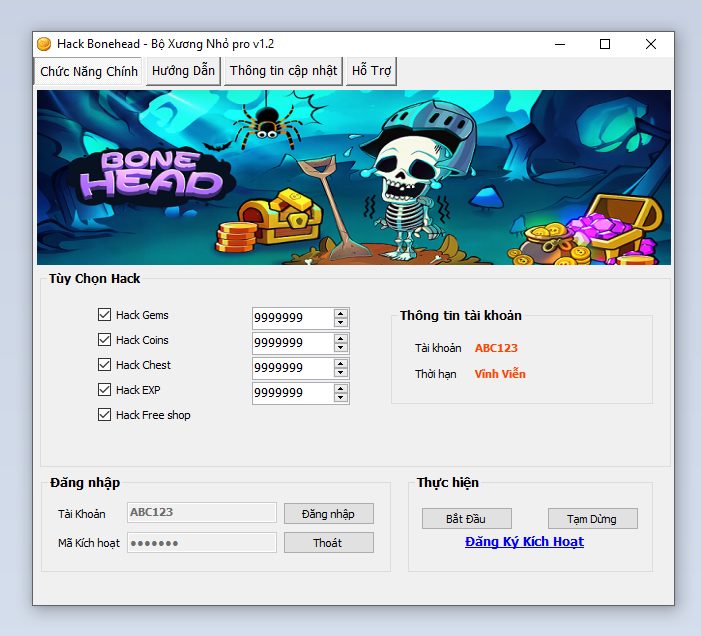
Task: Start with the Bắt Đầu button
Action: (x=466, y=519)
